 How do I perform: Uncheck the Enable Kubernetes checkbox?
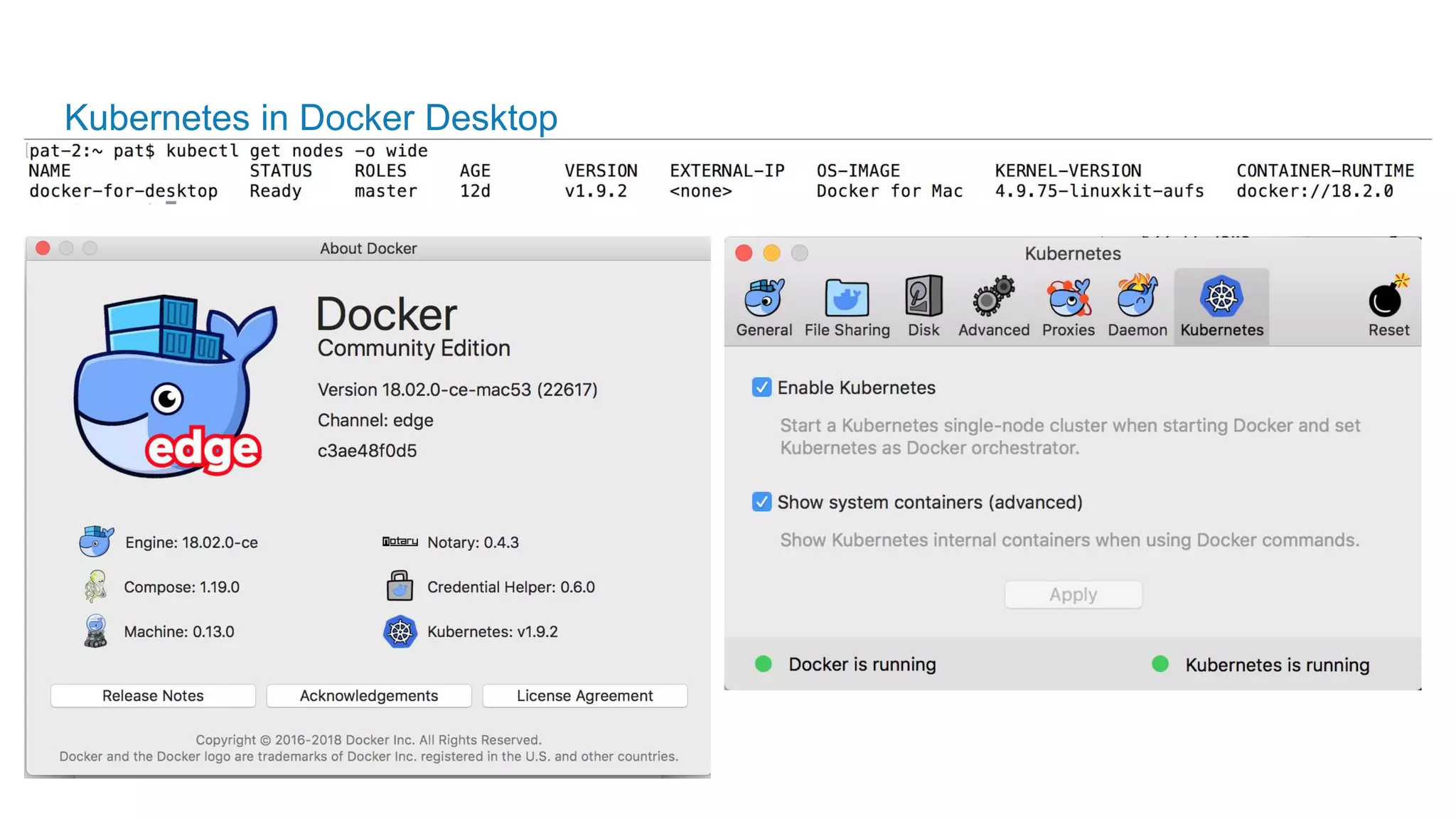761,387
